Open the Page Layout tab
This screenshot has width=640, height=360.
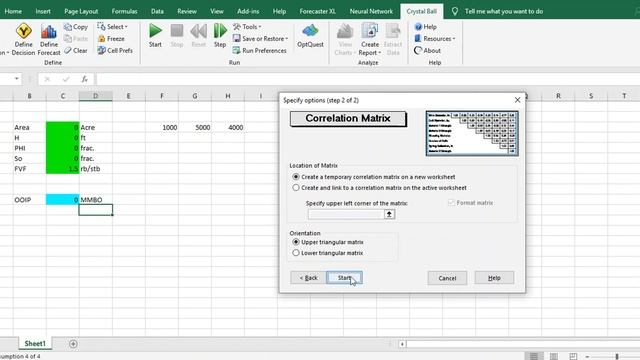point(81,11)
